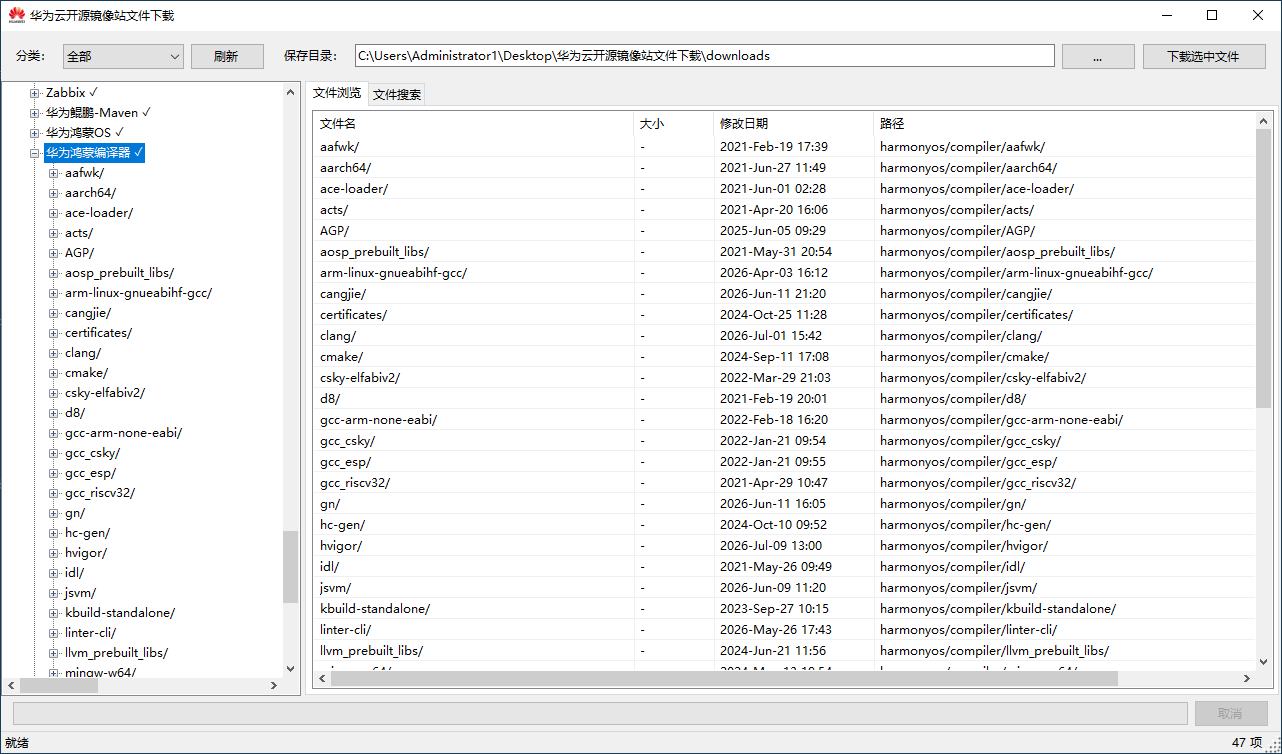Select kbuild-standalone/ in the tree
The image size is (1282, 754).
point(120,613)
